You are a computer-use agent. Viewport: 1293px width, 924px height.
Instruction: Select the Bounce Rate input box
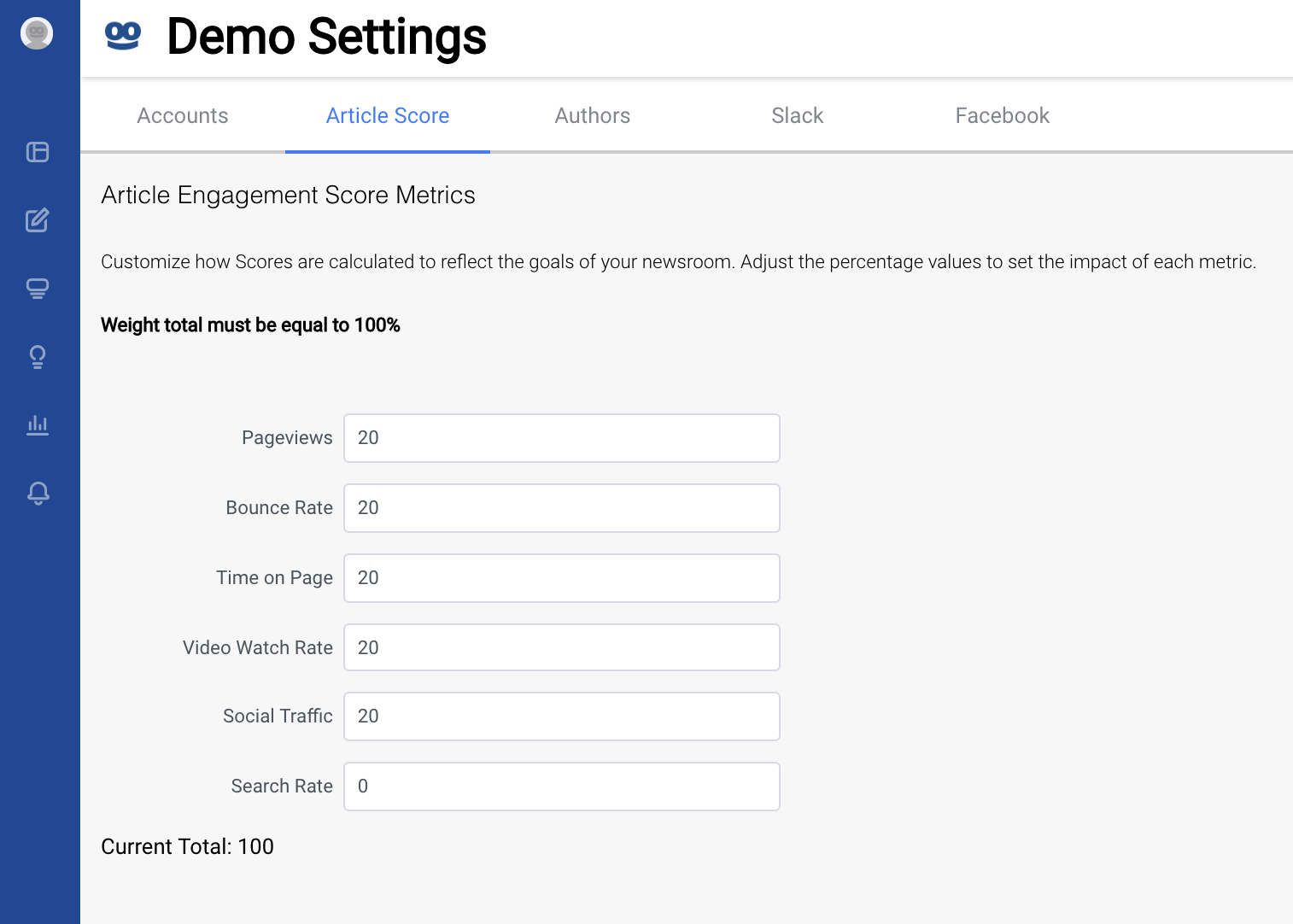(x=561, y=507)
